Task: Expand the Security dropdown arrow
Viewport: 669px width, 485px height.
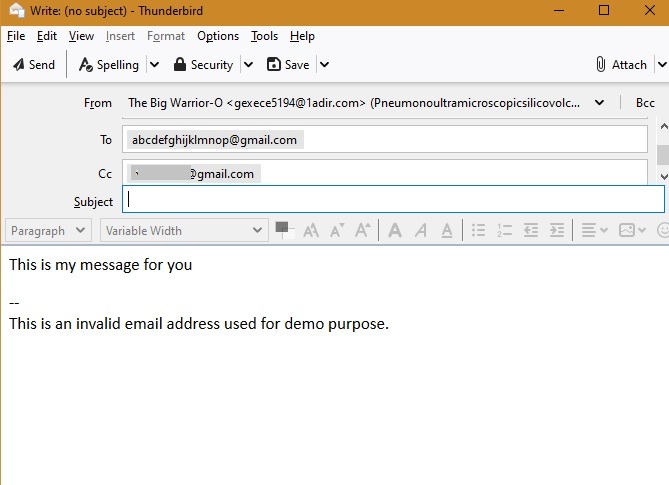Action: [248, 65]
